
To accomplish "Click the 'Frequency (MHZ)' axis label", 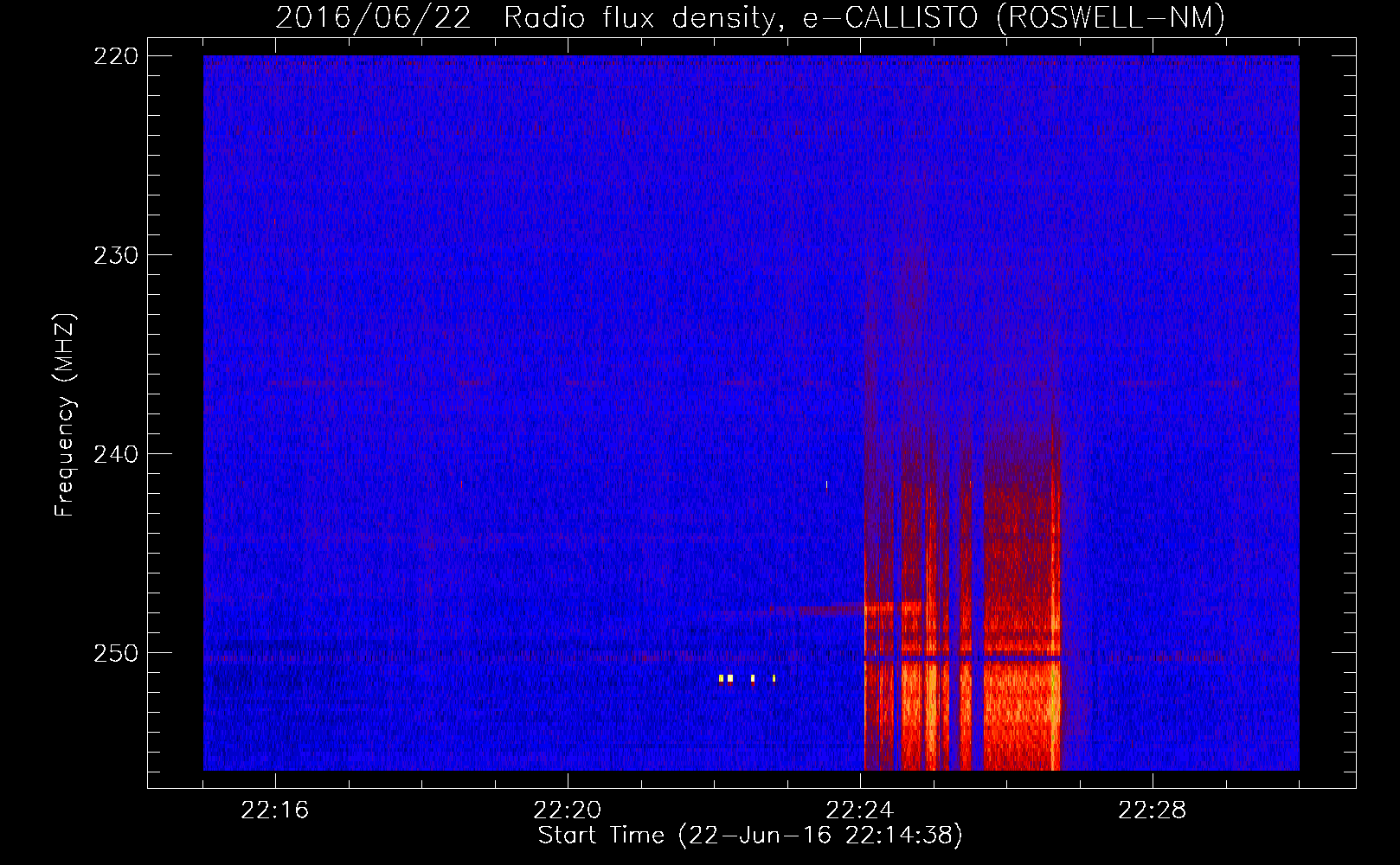I will (65, 415).
